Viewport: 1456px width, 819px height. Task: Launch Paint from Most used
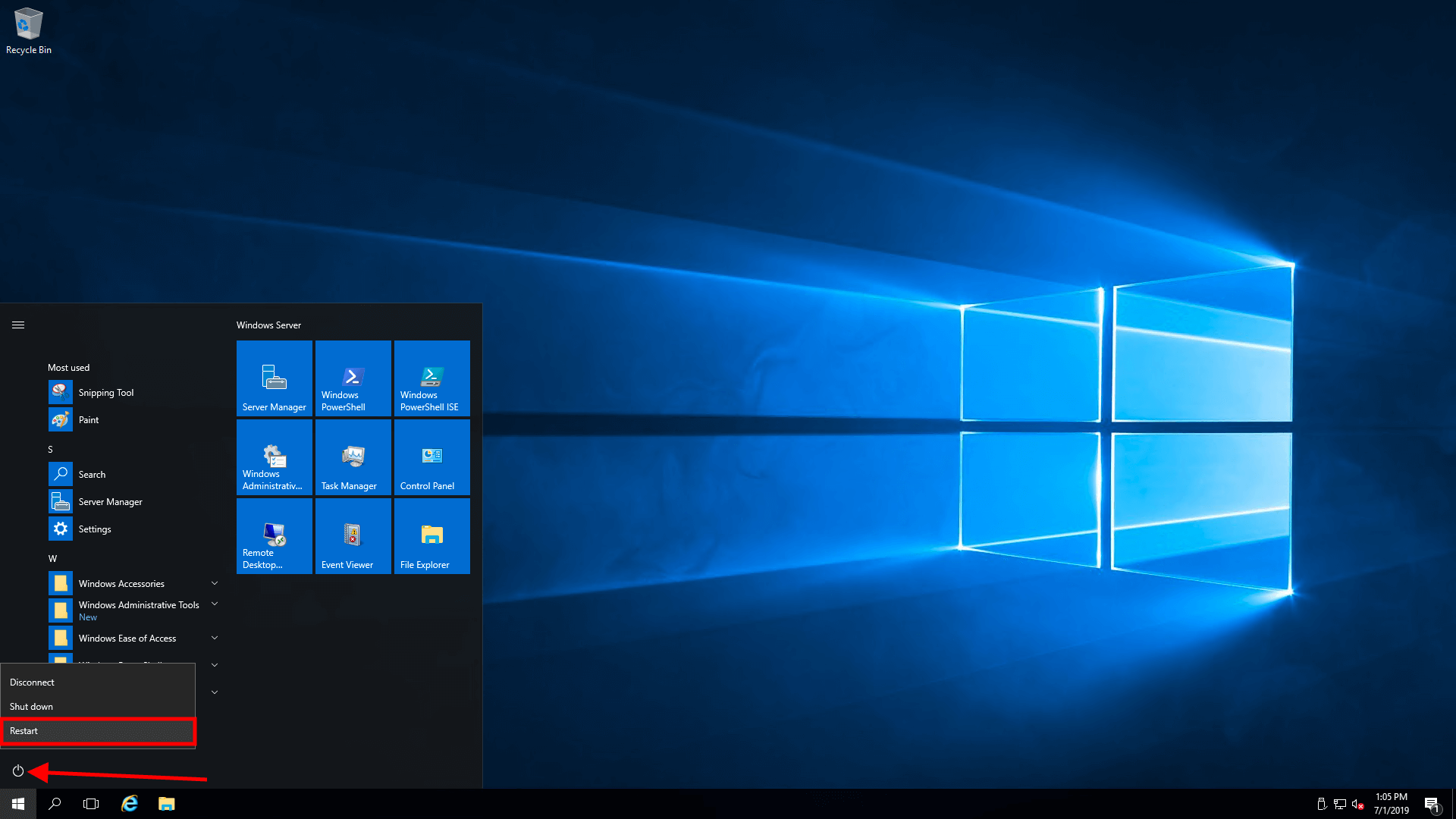[133, 420]
